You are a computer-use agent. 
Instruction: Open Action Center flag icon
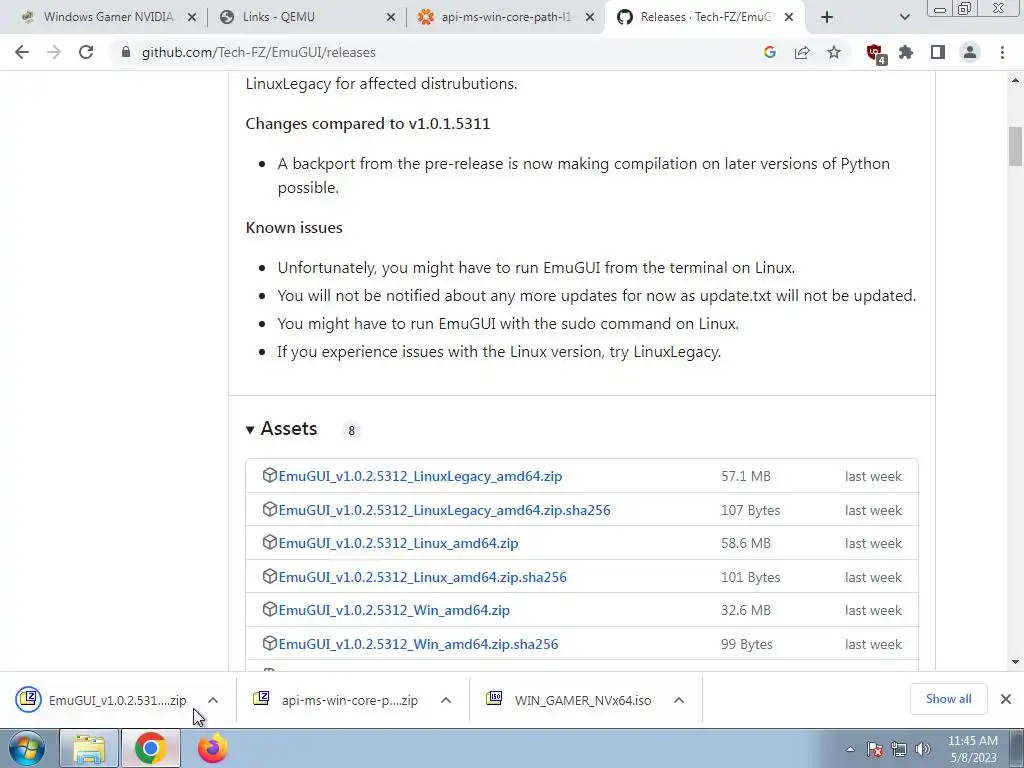coord(875,749)
